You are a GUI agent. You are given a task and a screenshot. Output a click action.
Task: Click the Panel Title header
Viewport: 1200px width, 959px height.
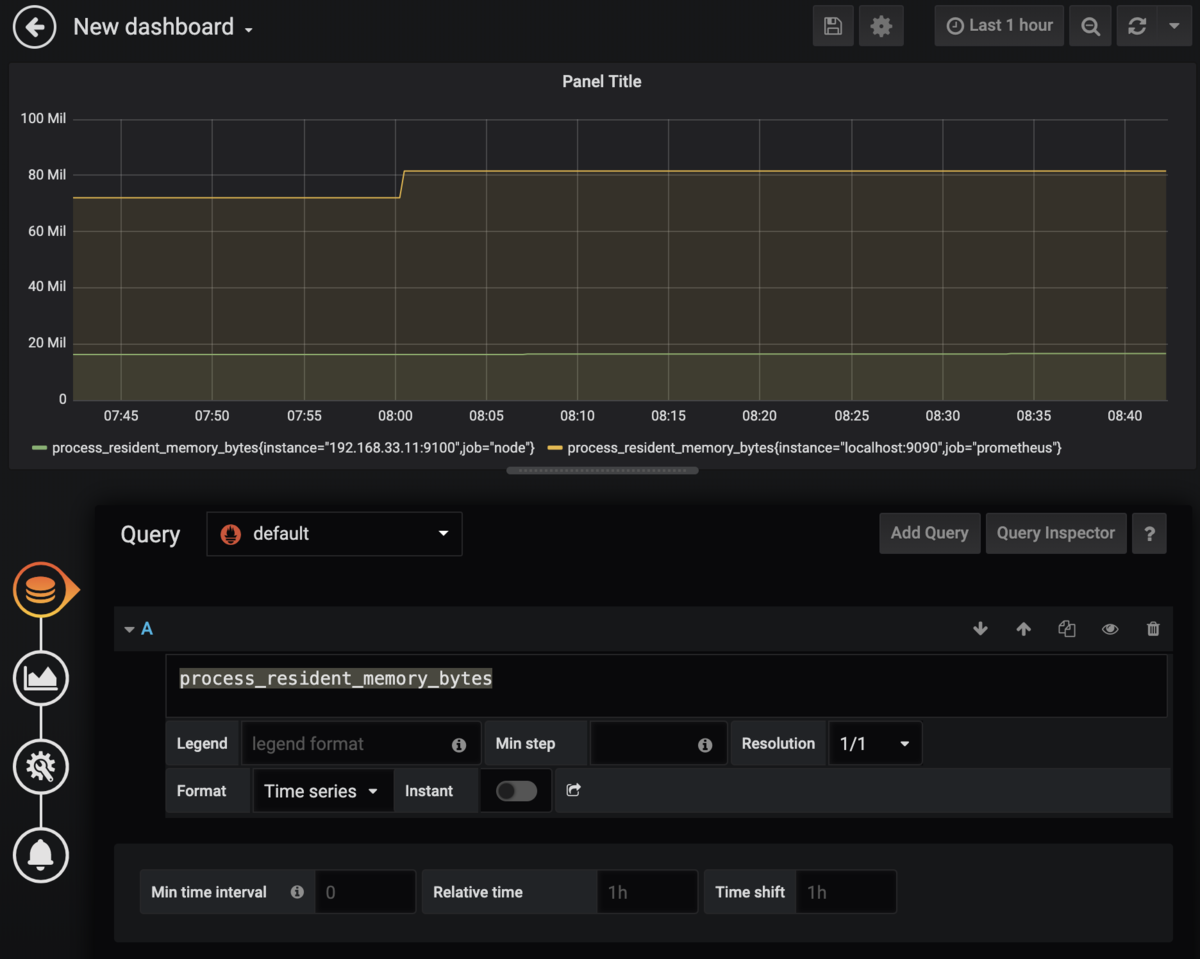602,82
